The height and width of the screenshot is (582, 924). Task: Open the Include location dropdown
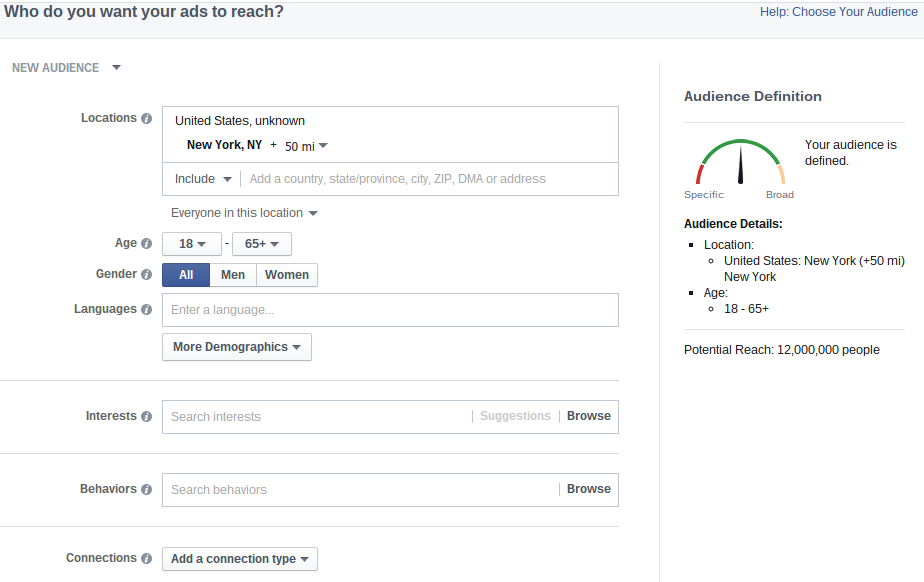click(203, 179)
